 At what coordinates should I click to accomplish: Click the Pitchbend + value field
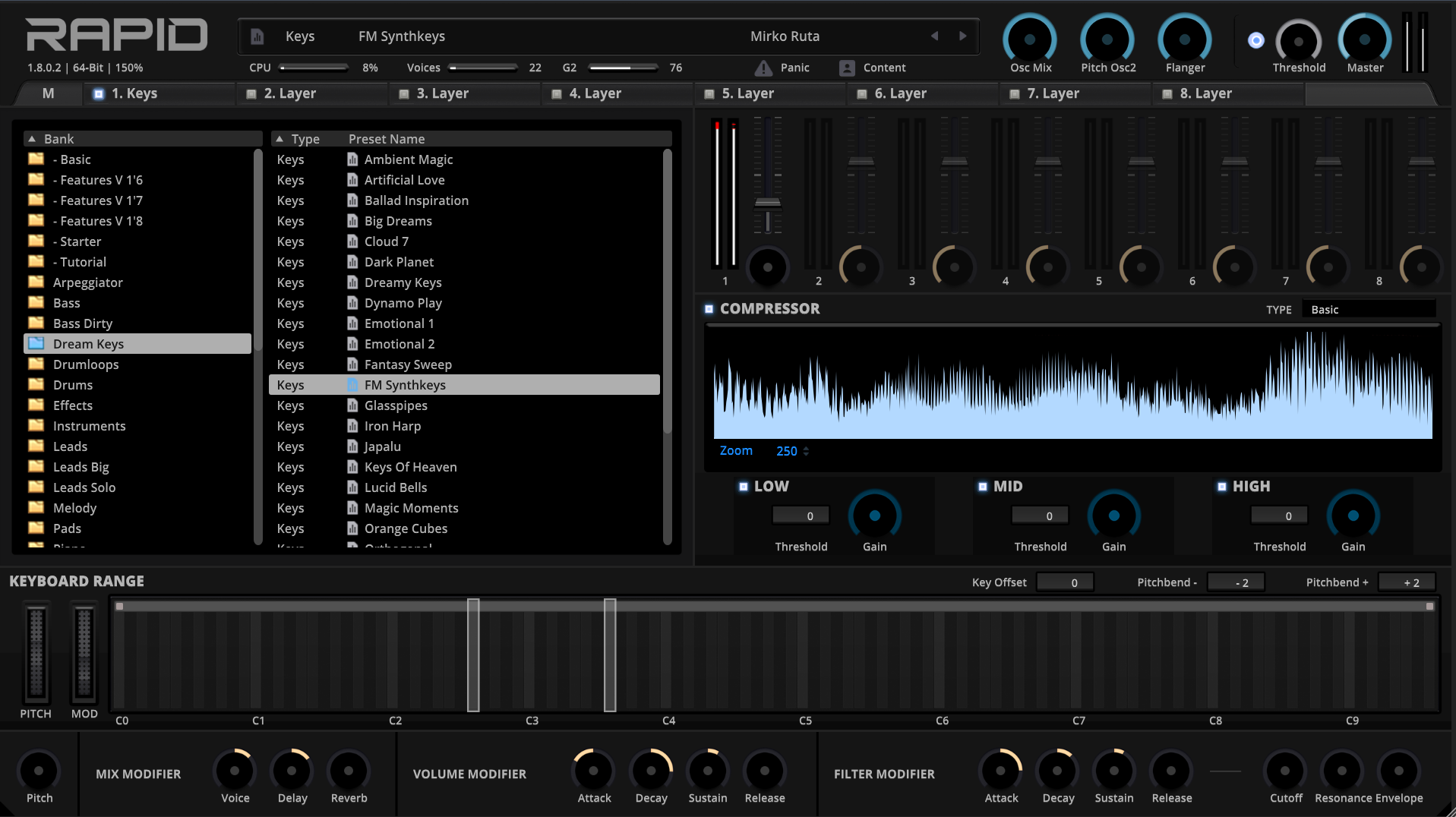pyautogui.click(x=1407, y=582)
